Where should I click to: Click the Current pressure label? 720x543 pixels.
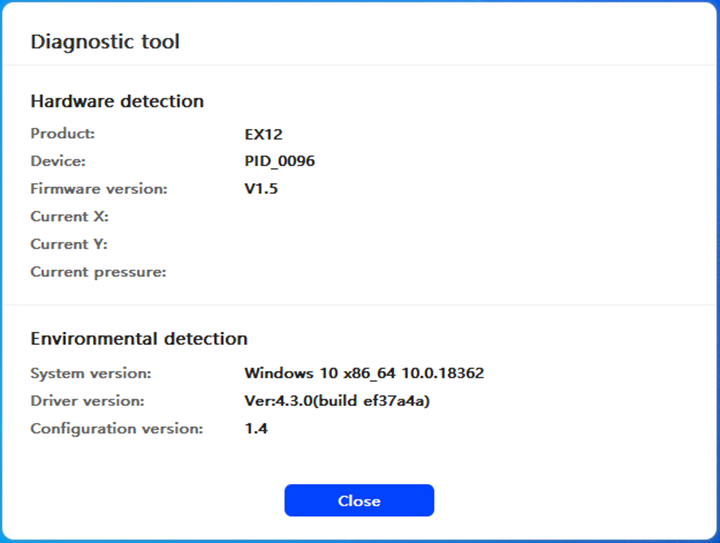click(x=98, y=271)
